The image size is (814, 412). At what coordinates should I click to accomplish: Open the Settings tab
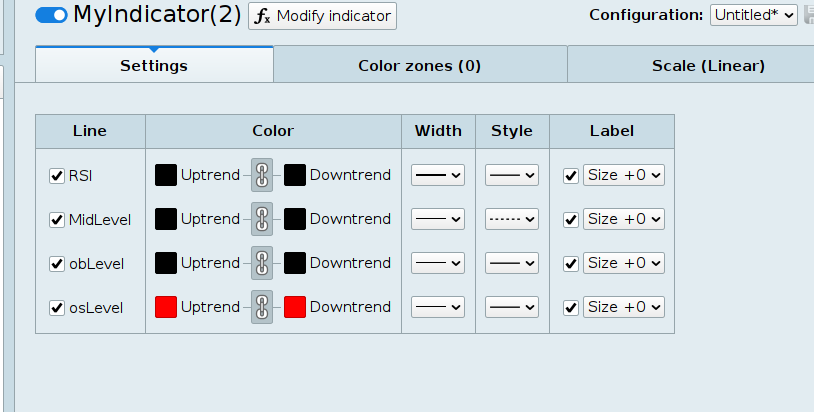click(154, 66)
